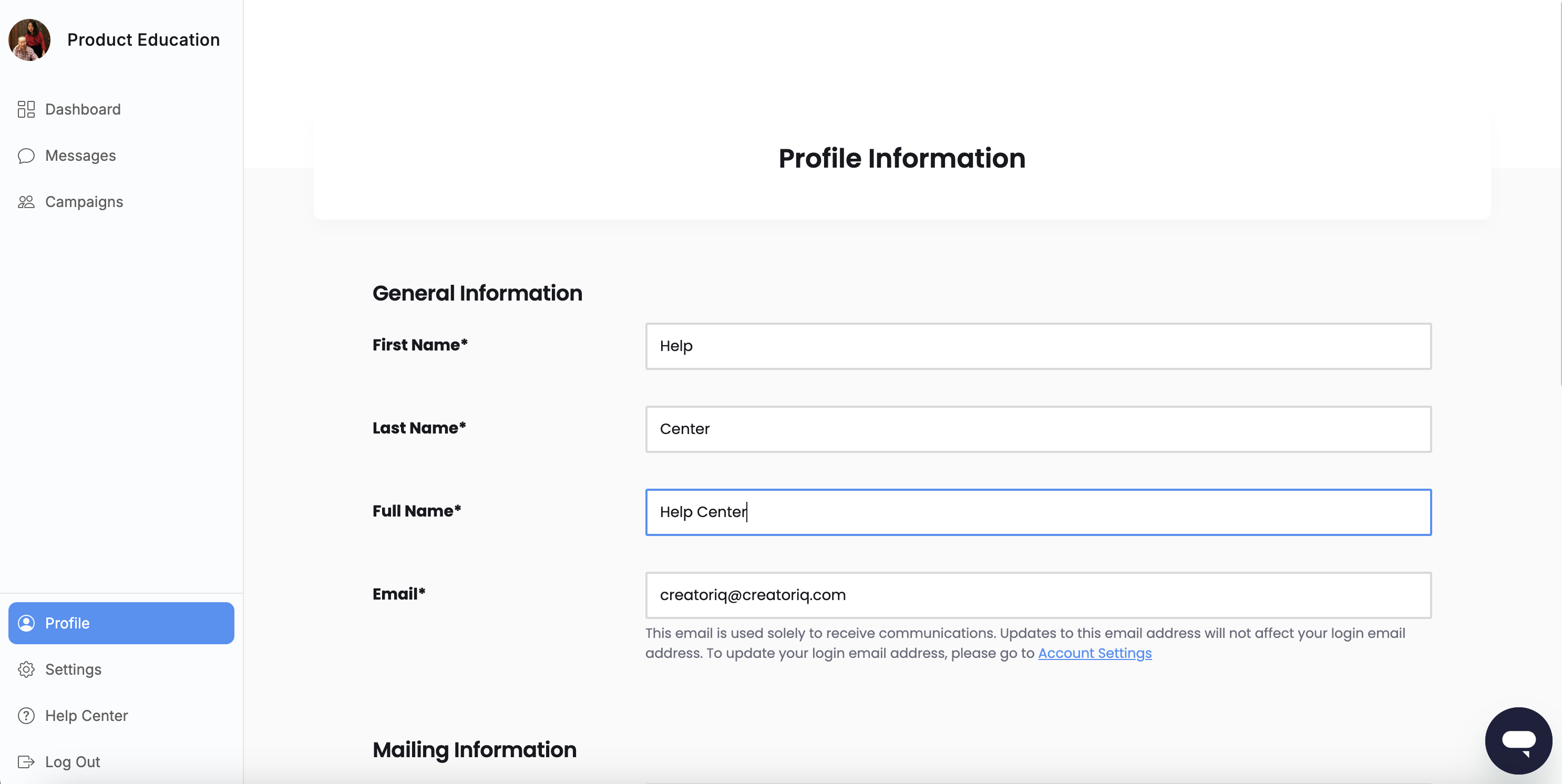Focus the Last Name input field
This screenshot has height=784, width=1562.
coord(1038,429)
